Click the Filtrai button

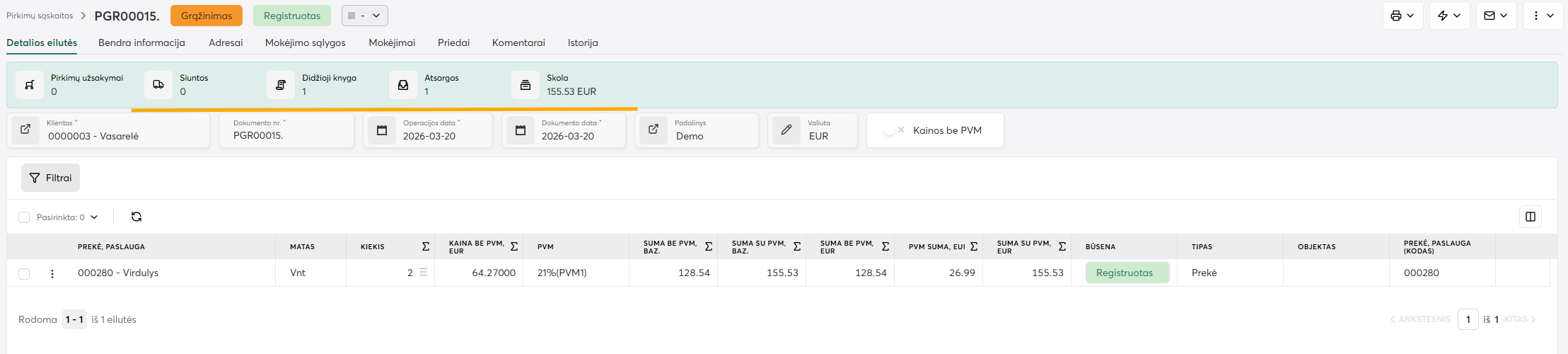51,178
